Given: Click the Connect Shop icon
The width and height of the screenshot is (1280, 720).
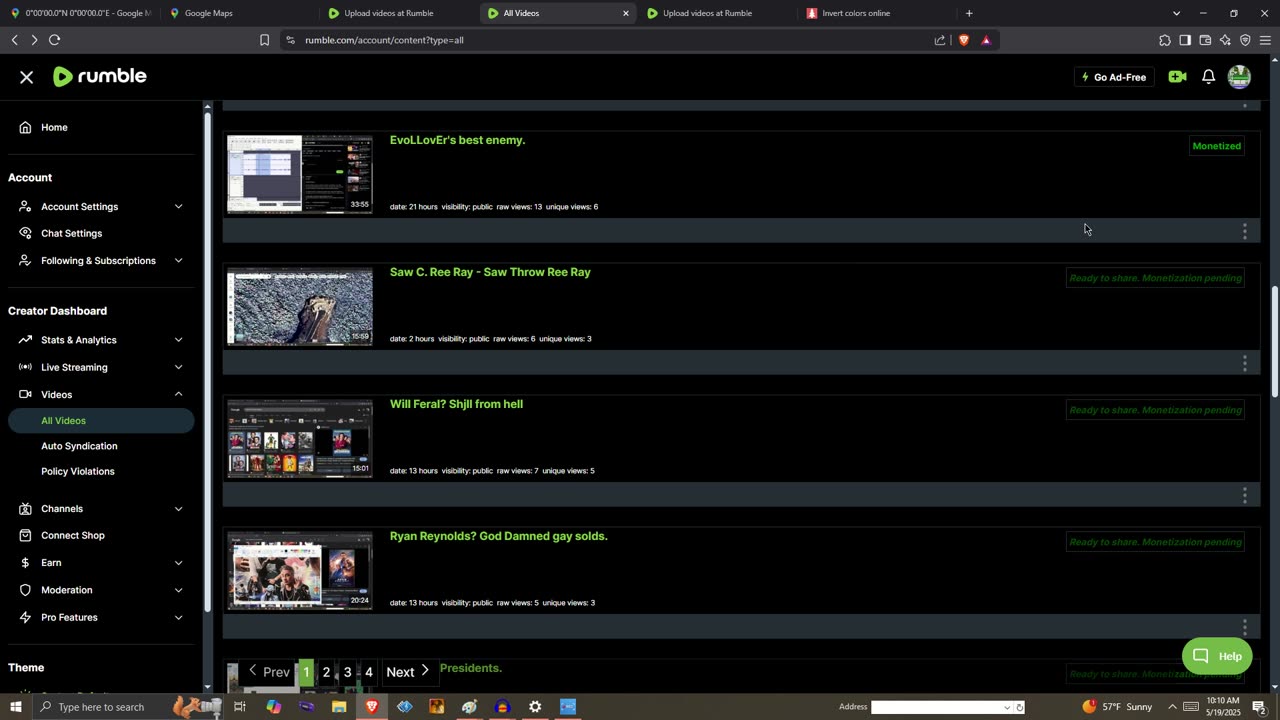Looking at the screenshot, I should pos(25,535).
